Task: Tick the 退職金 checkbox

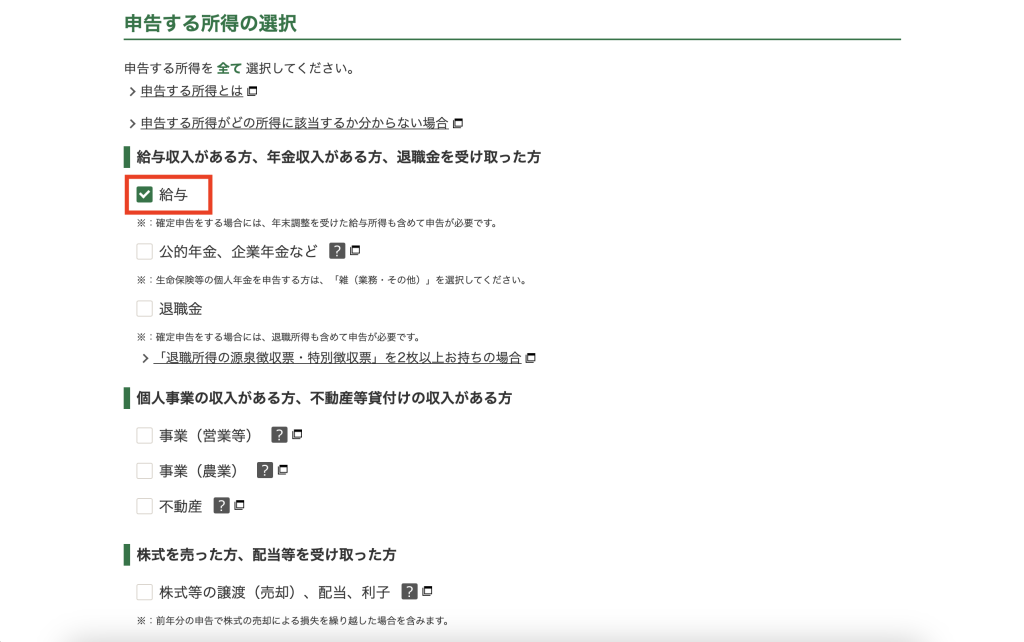Action: (145, 309)
